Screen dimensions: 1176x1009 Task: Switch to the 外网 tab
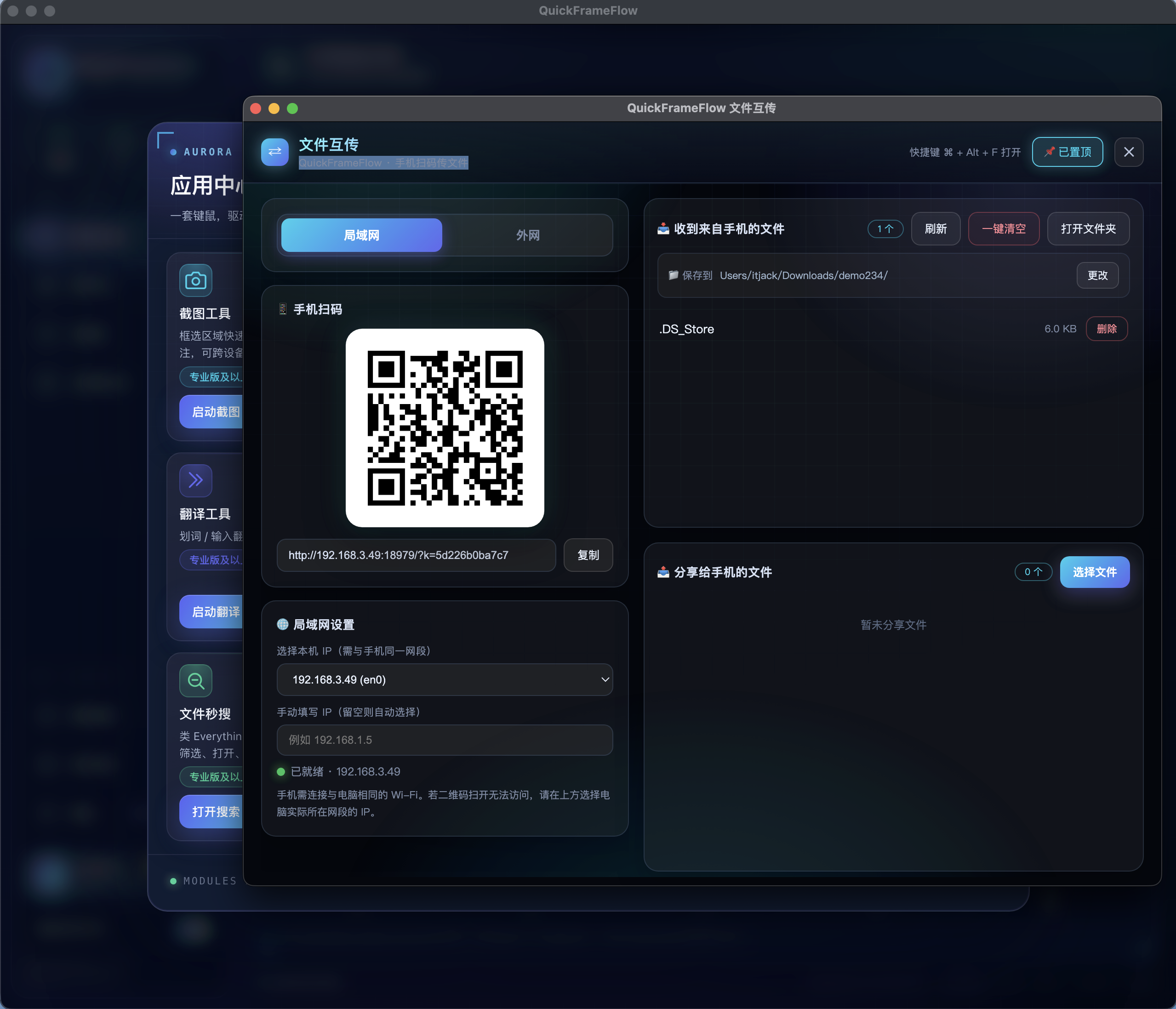(x=528, y=235)
